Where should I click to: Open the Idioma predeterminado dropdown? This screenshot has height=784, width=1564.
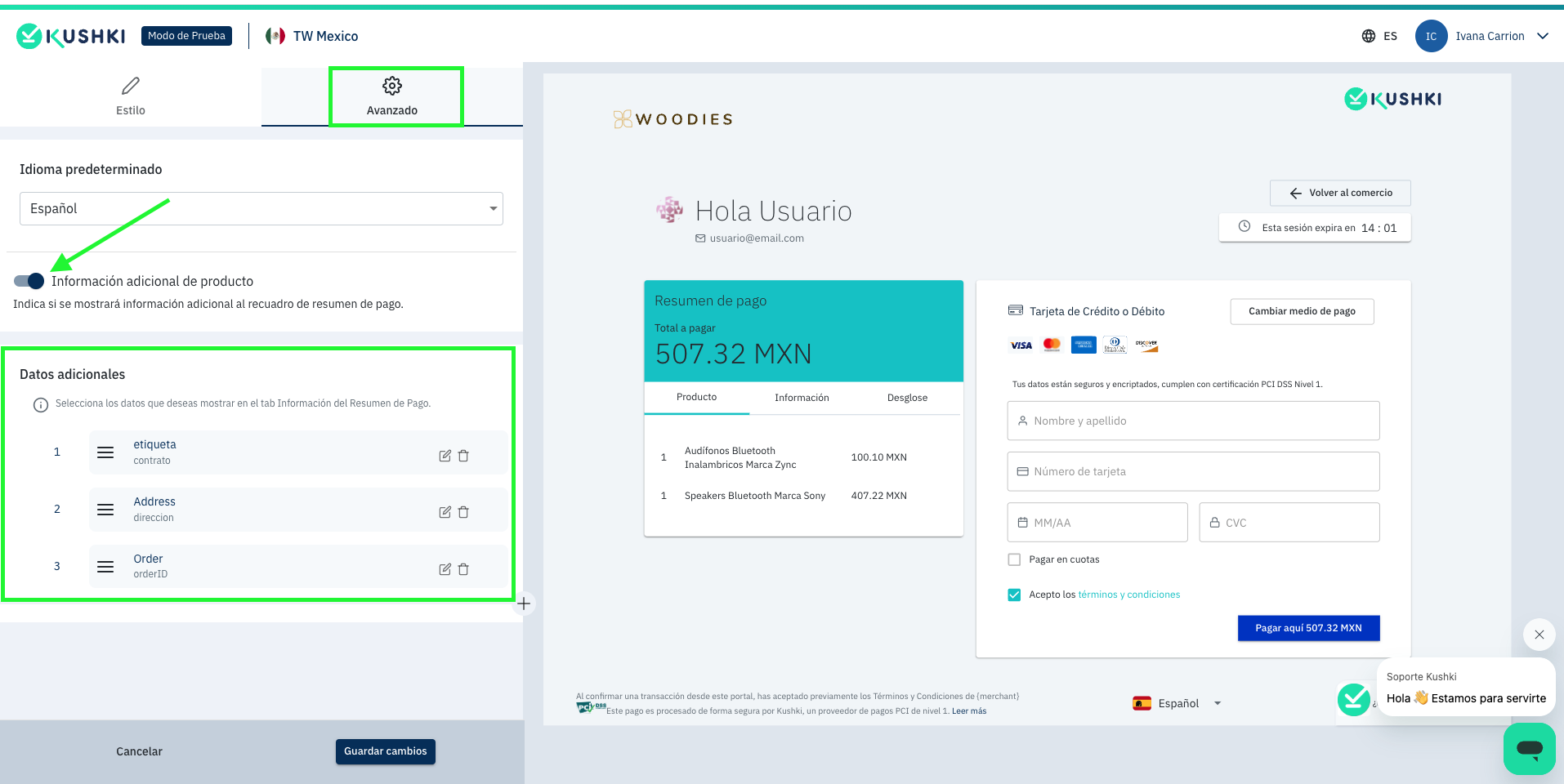point(261,208)
